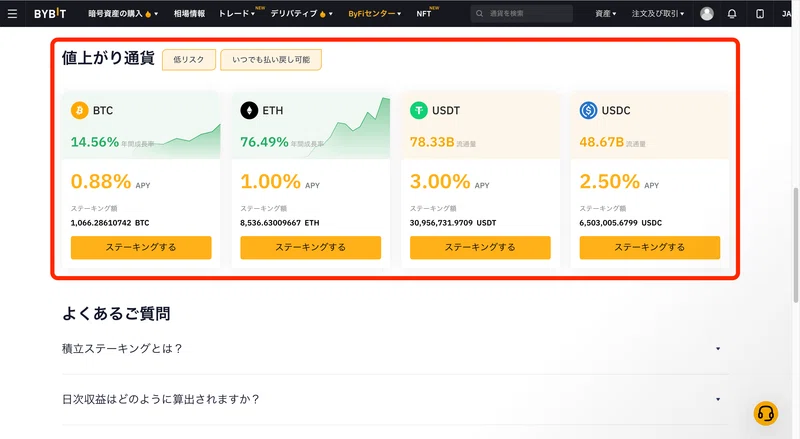Expand the 日次収益はどのように算出されますか？ question
The width and height of the screenshot is (800, 439).
[395, 399]
